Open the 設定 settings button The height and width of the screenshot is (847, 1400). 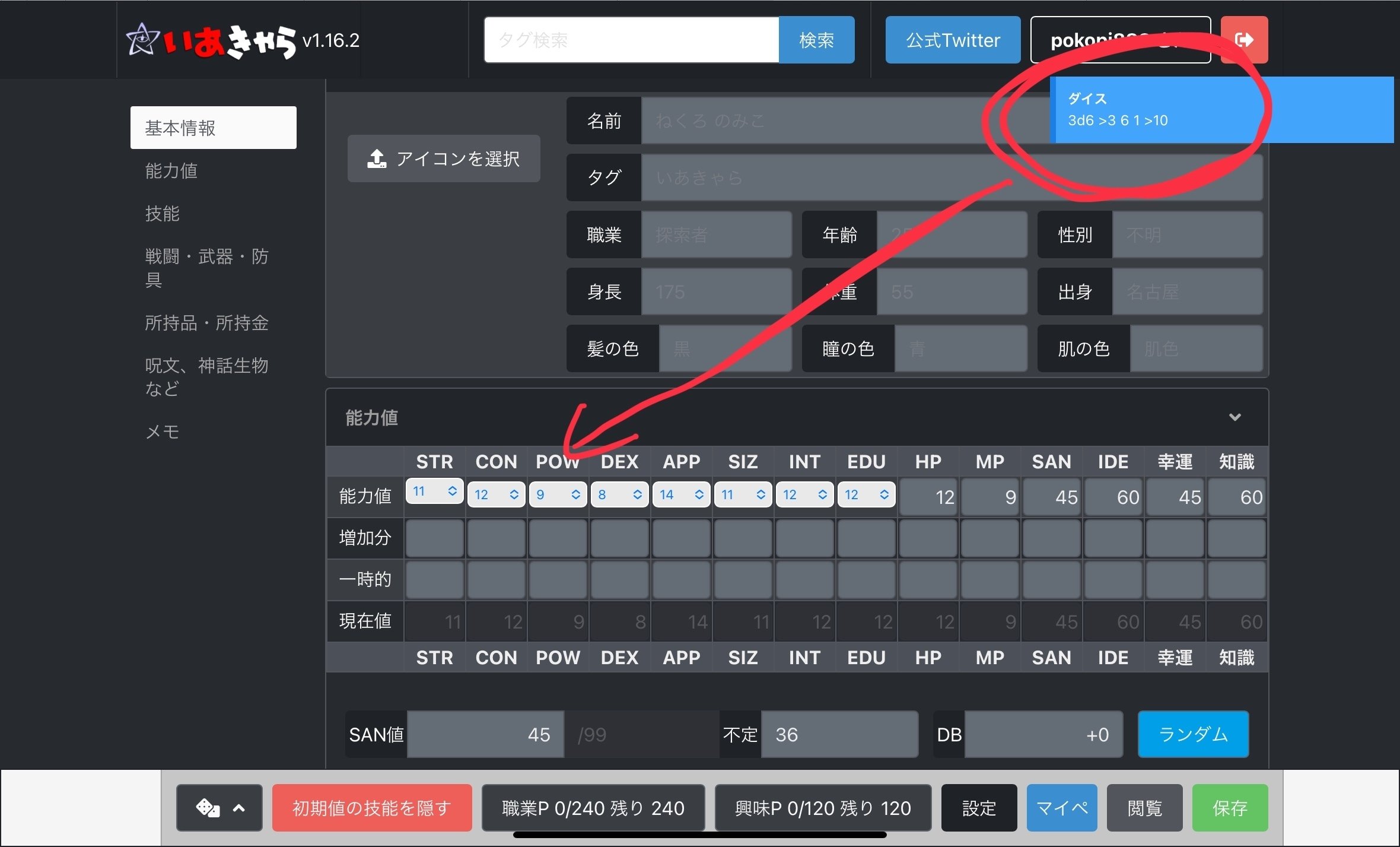click(x=979, y=808)
